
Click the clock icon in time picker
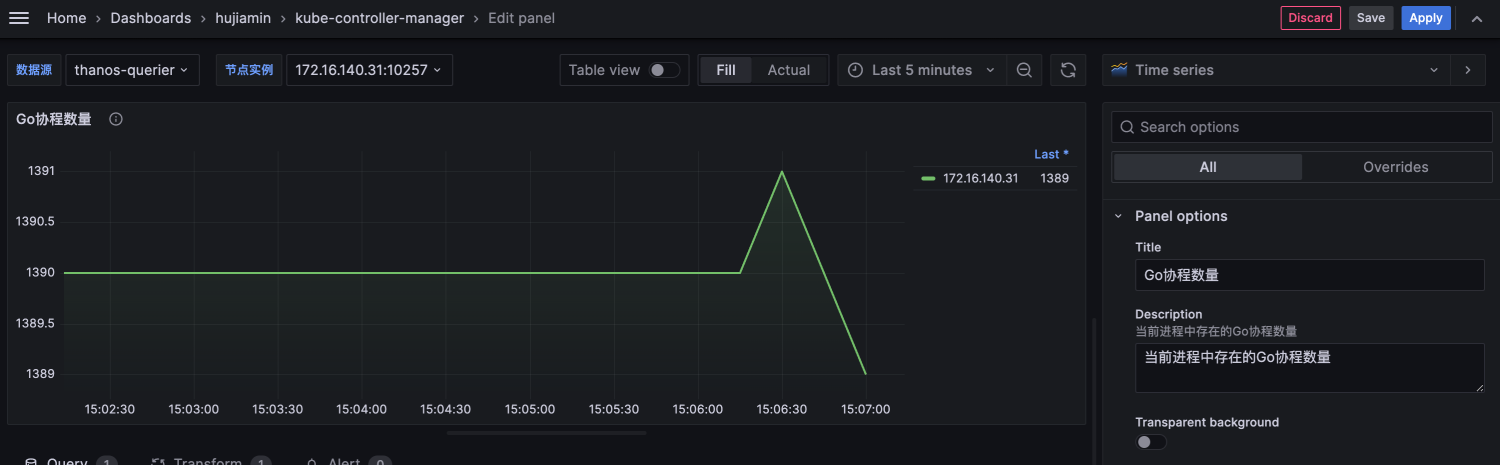(x=855, y=70)
